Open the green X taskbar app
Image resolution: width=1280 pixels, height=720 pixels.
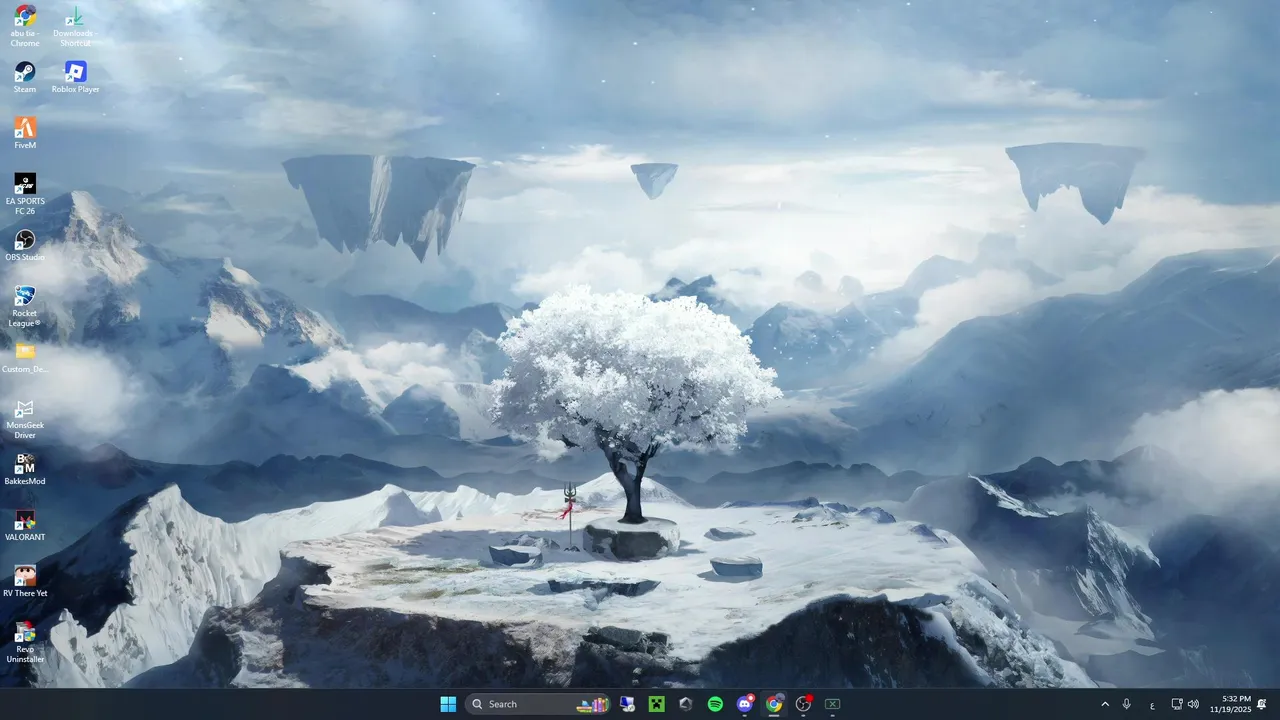[832, 704]
